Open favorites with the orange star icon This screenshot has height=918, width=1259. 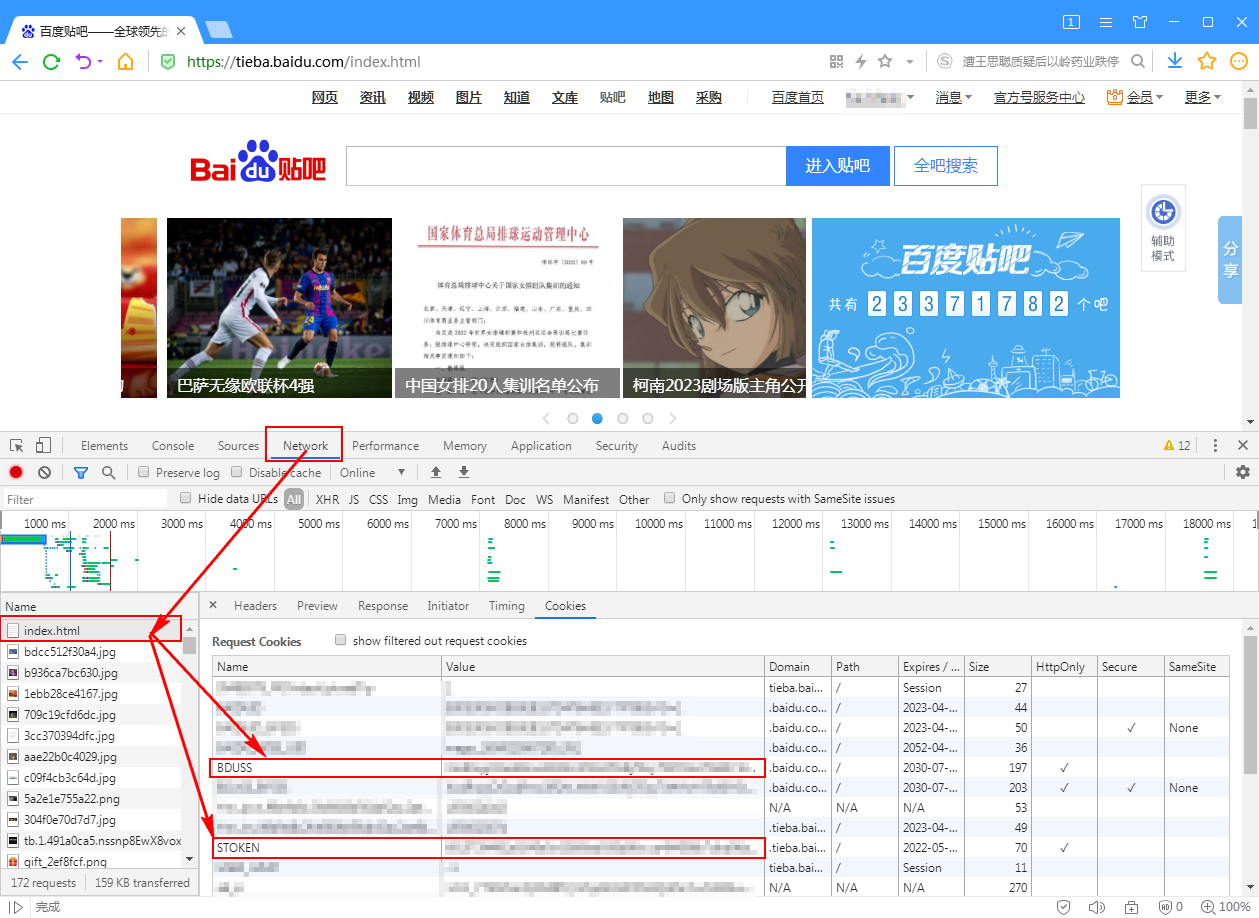coord(1207,62)
